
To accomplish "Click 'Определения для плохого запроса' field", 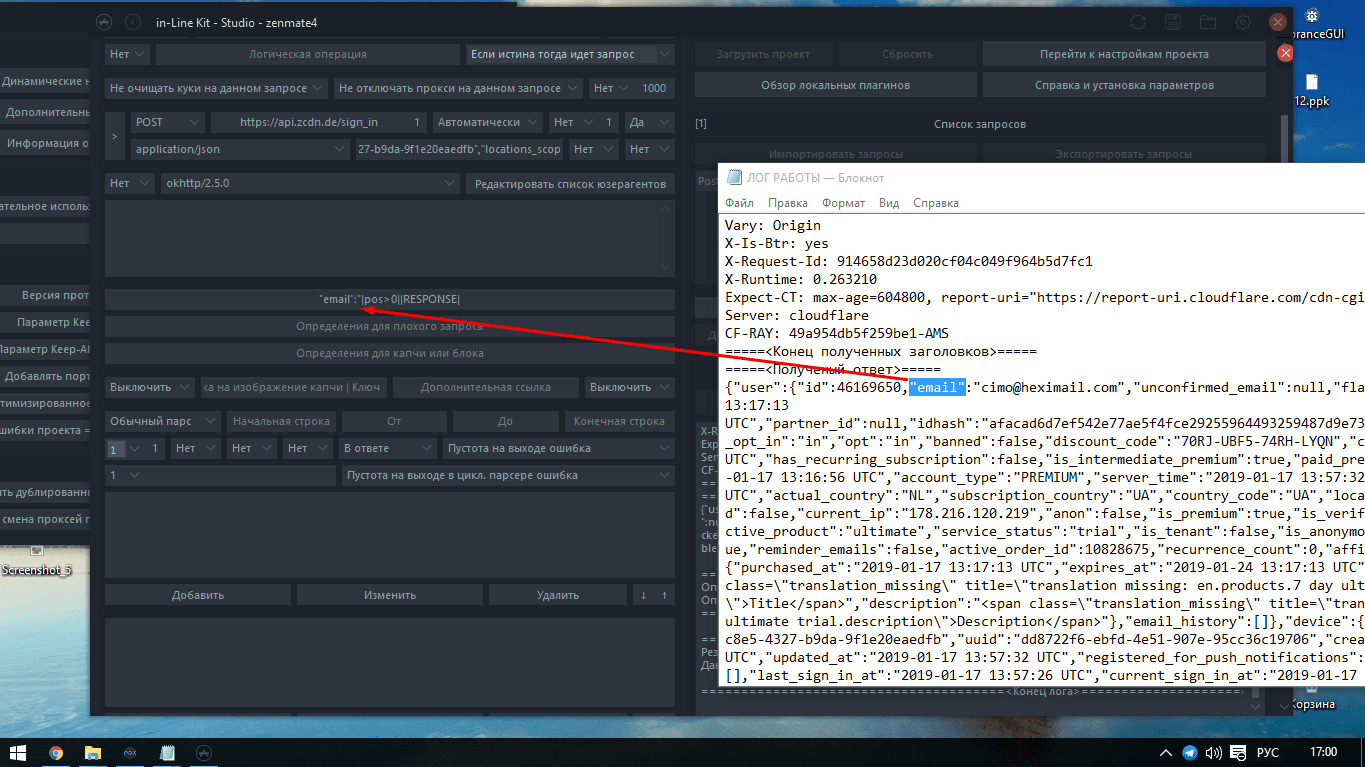I will tap(390, 326).
